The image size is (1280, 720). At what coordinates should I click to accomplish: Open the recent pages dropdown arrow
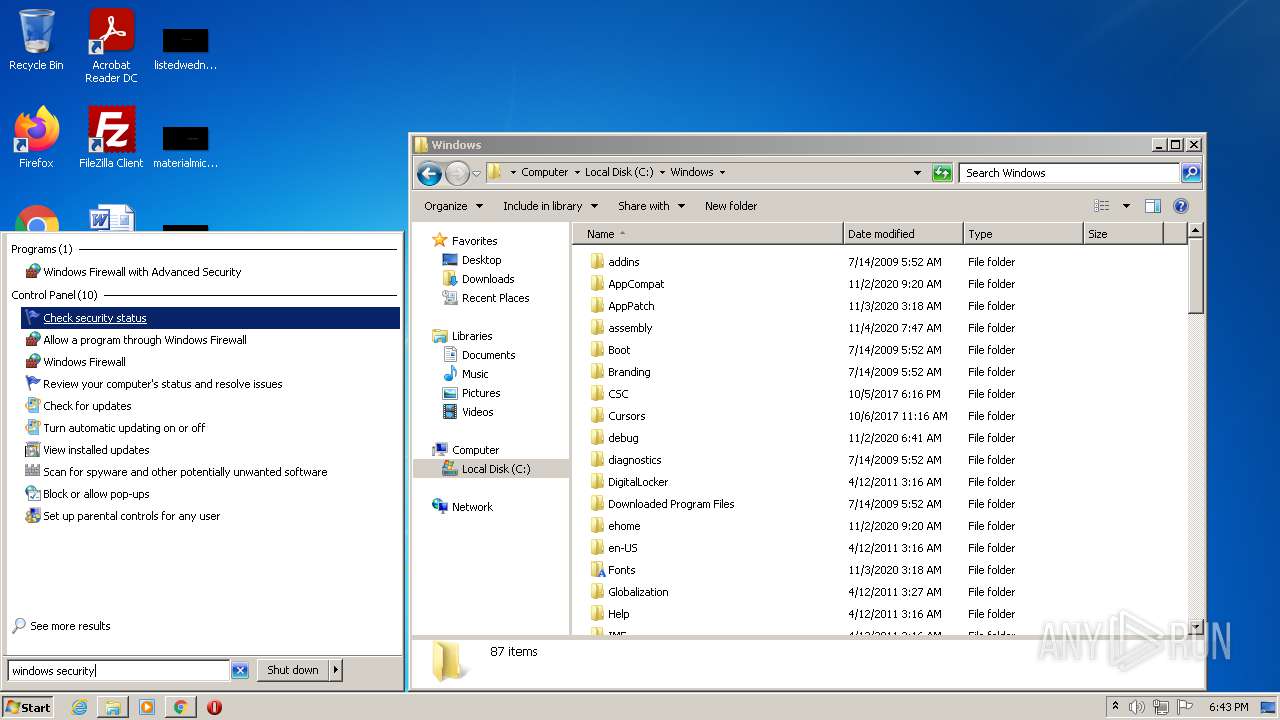coord(476,173)
